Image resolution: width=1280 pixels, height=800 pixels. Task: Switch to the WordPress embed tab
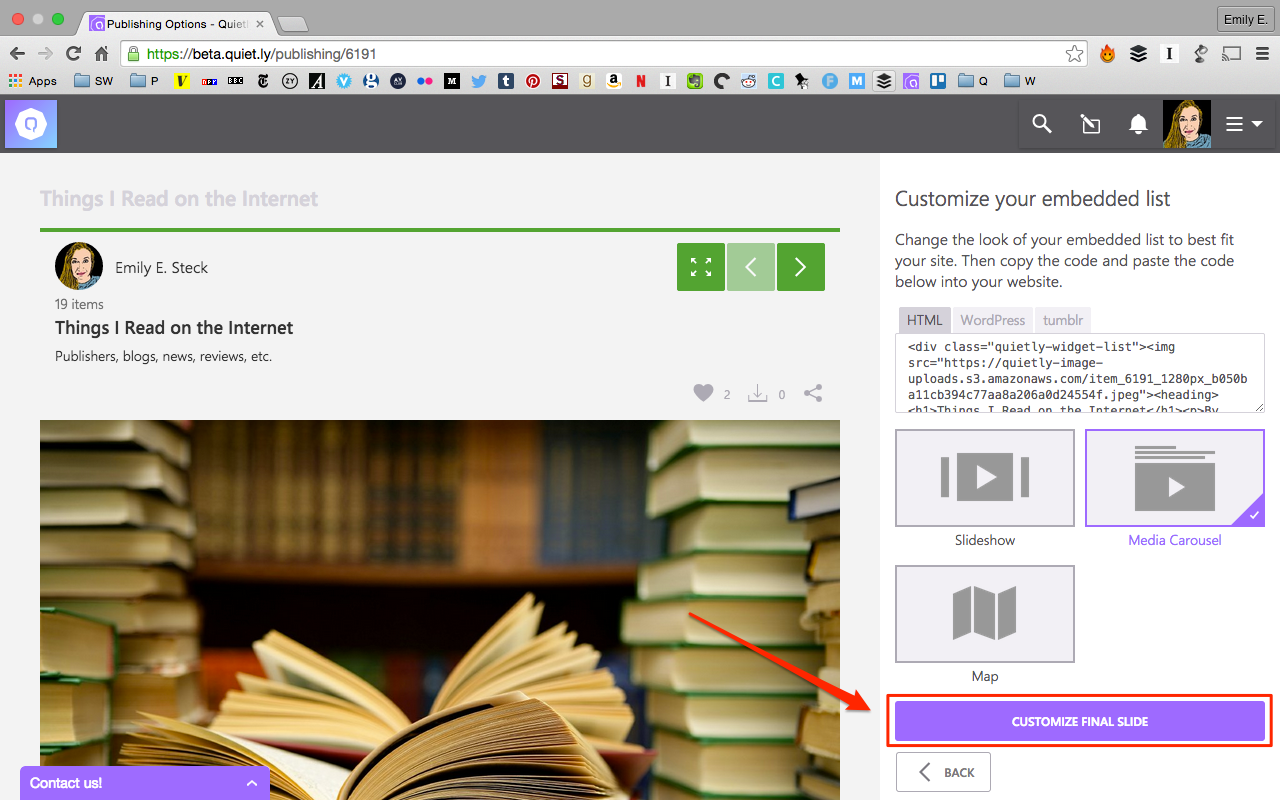[x=992, y=320]
